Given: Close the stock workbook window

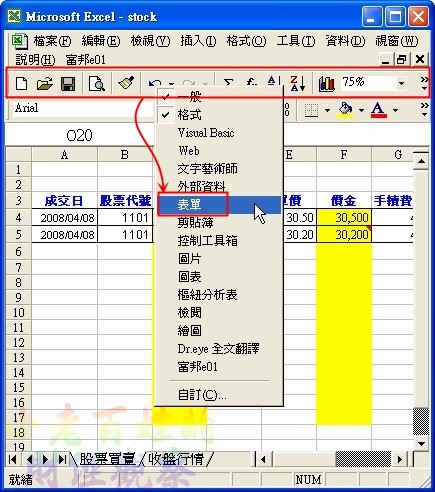Looking at the screenshot, I should (420, 59).
